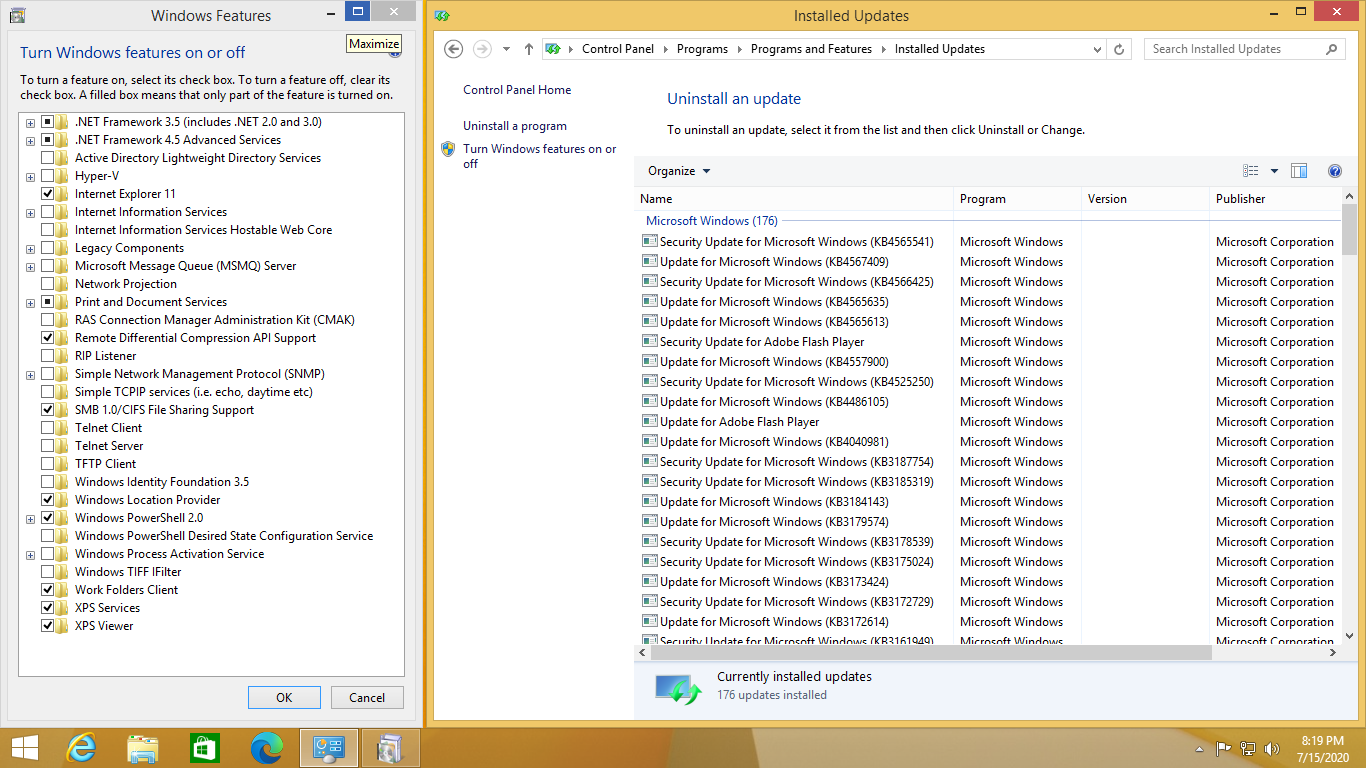Expand the Hyper-V tree node

pos(31,177)
